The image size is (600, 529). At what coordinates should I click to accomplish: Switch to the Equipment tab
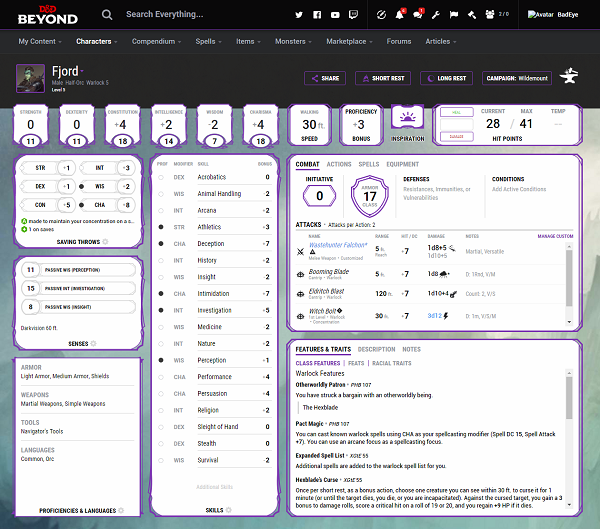403,164
